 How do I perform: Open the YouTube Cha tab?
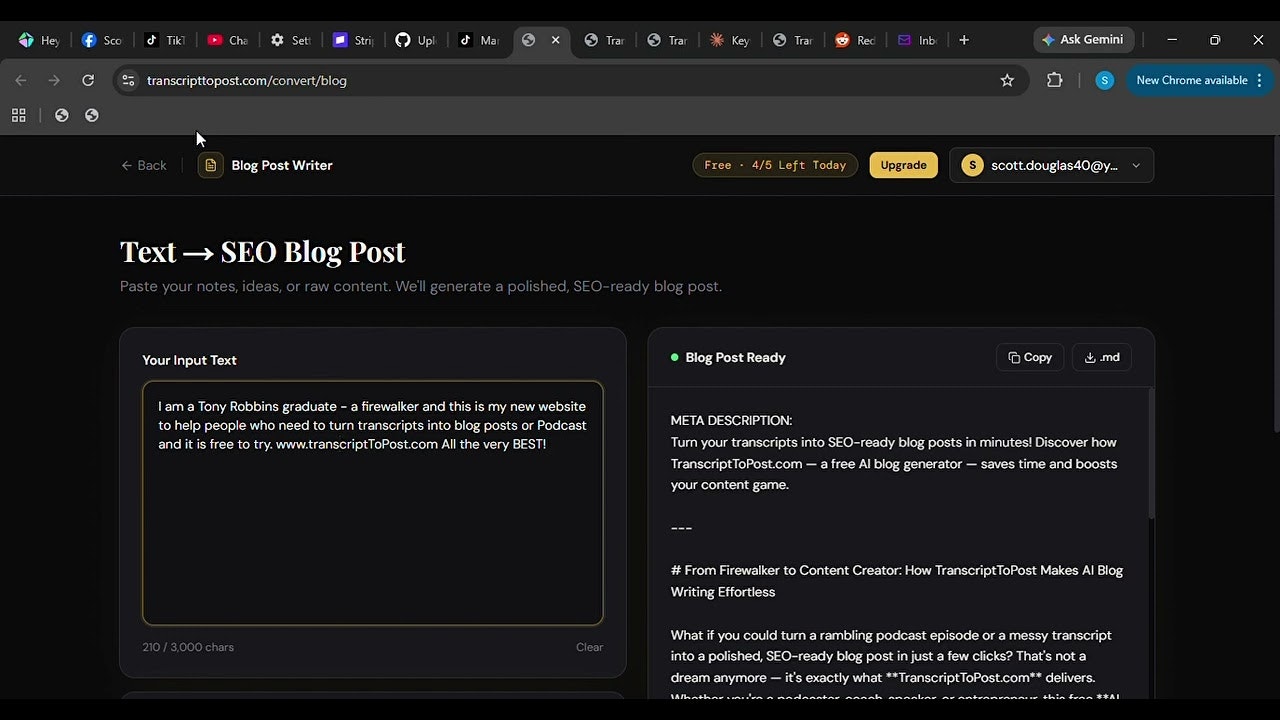227,40
